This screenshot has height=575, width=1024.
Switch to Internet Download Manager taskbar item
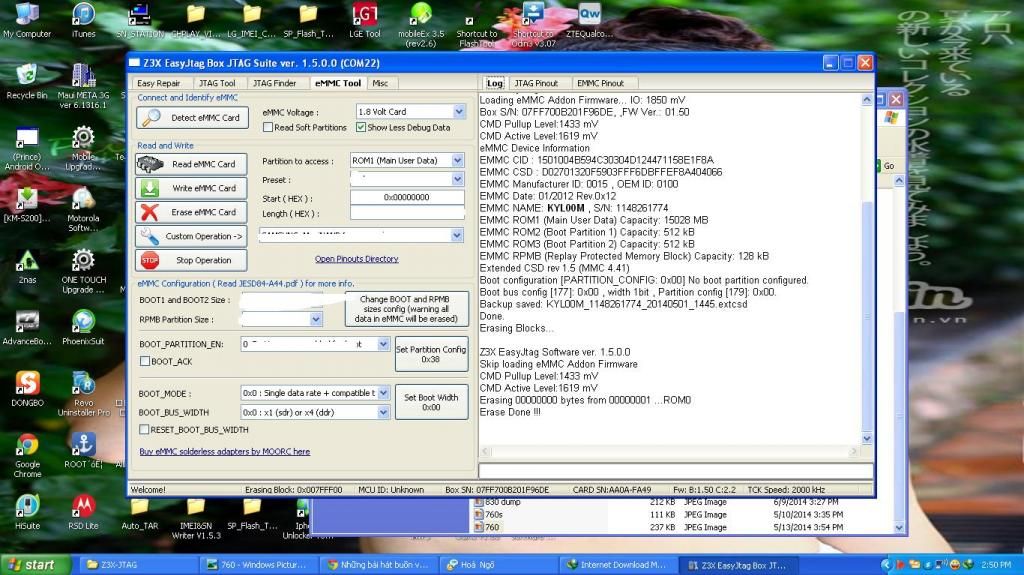coord(619,565)
